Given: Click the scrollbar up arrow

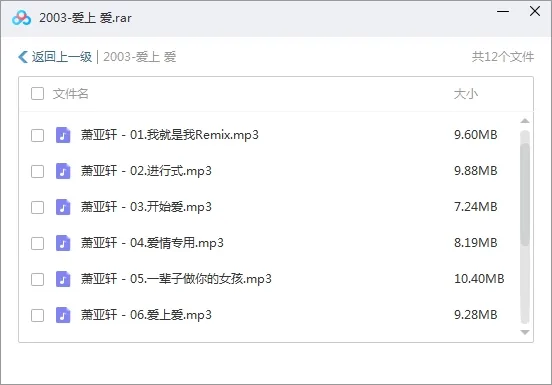Looking at the screenshot, I should 525,121.
